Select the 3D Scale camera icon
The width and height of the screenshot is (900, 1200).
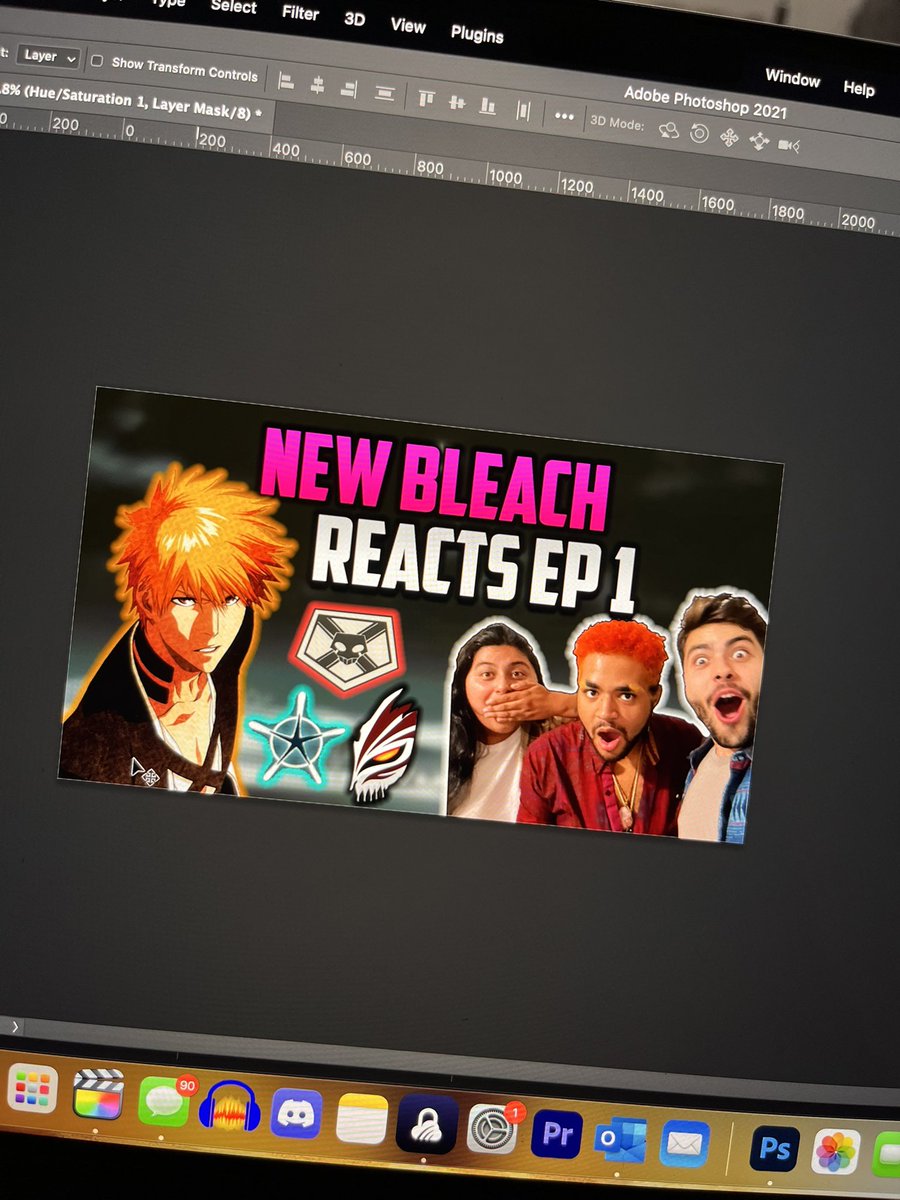click(x=789, y=145)
